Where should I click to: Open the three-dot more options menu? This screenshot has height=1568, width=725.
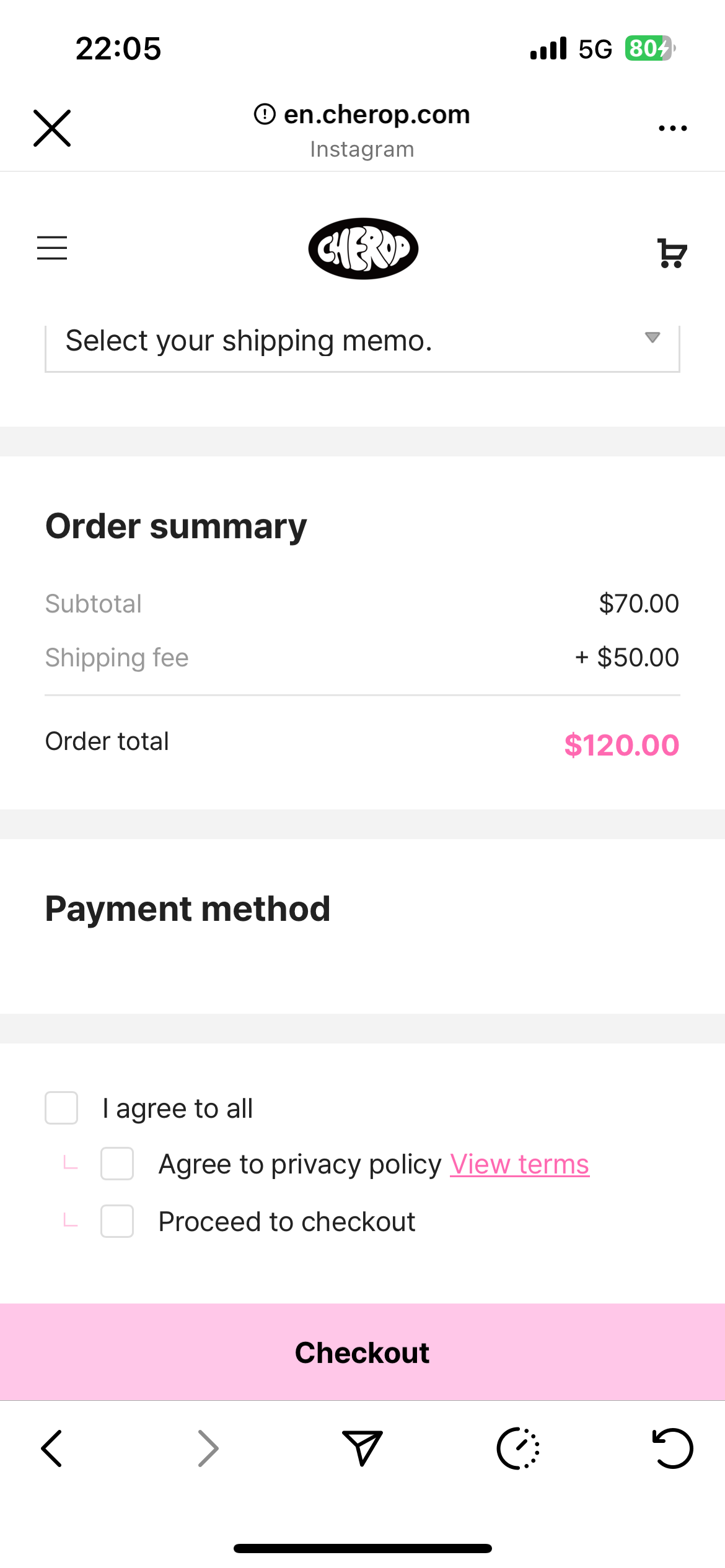673,128
